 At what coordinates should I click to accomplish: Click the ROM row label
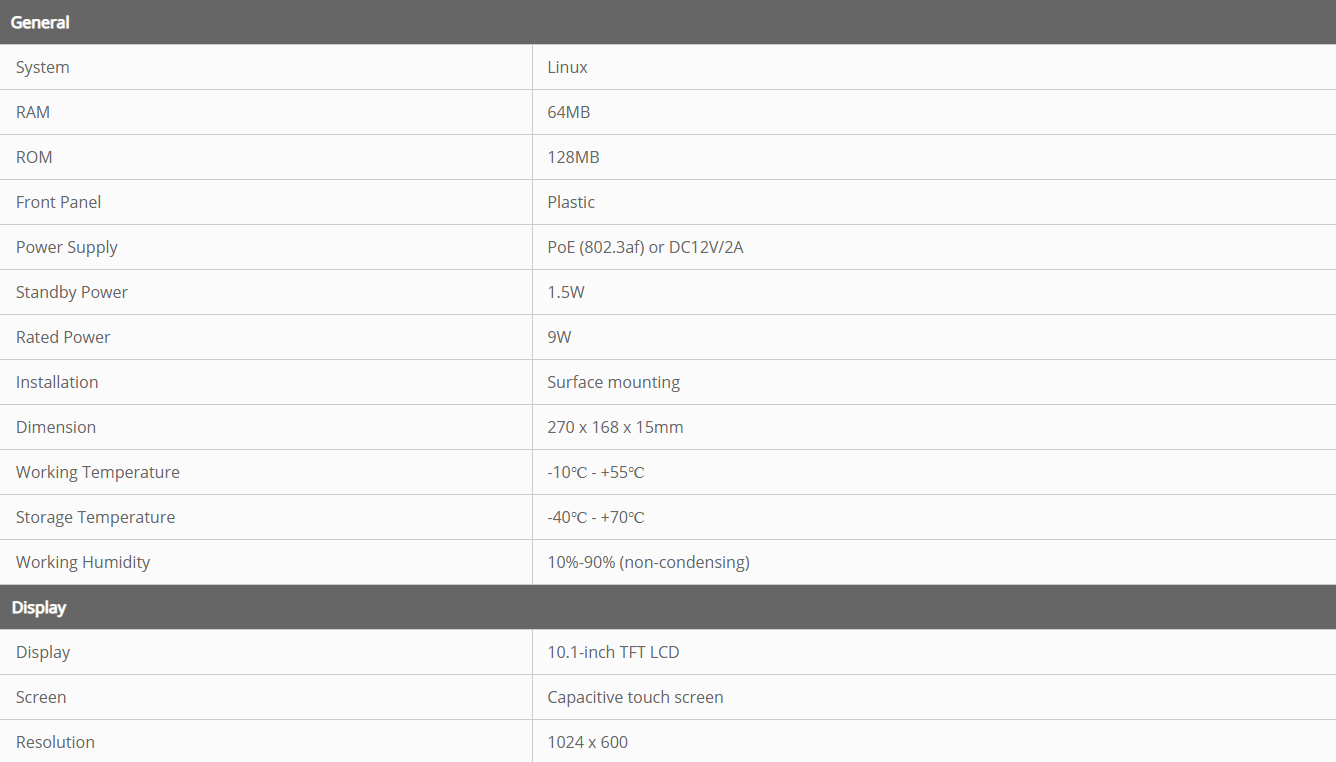pyautogui.click(x=34, y=157)
